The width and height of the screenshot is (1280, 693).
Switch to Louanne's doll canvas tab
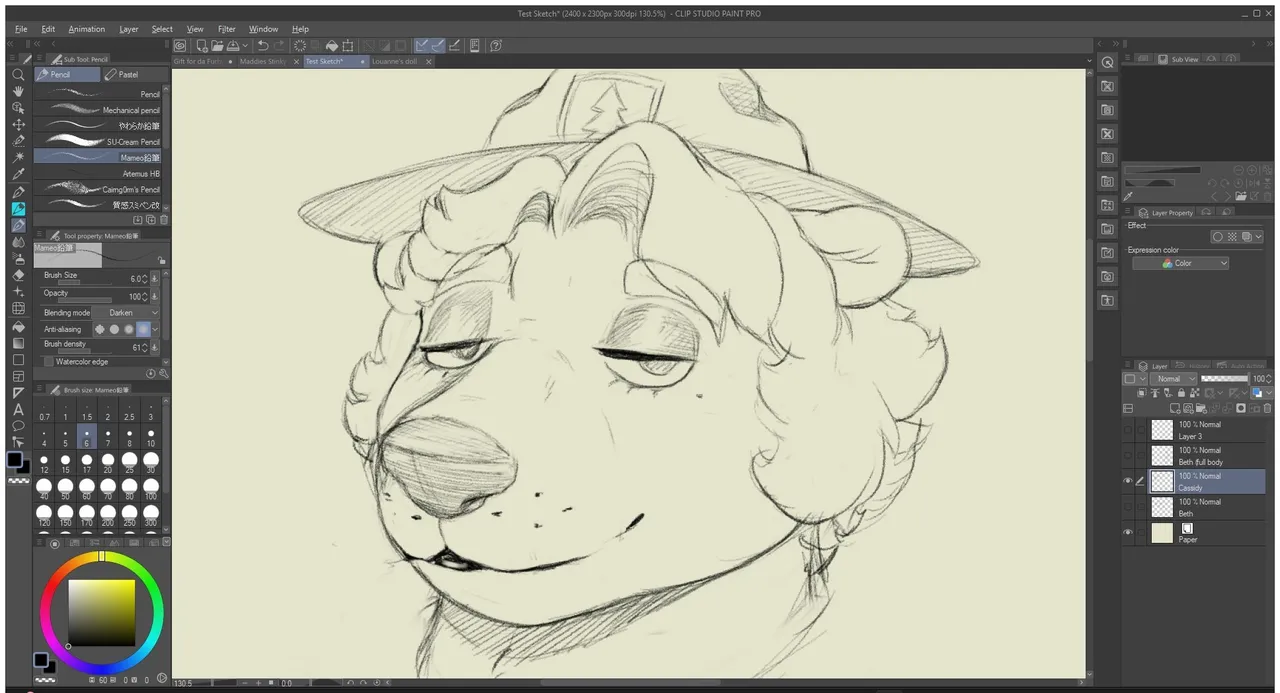pos(395,62)
